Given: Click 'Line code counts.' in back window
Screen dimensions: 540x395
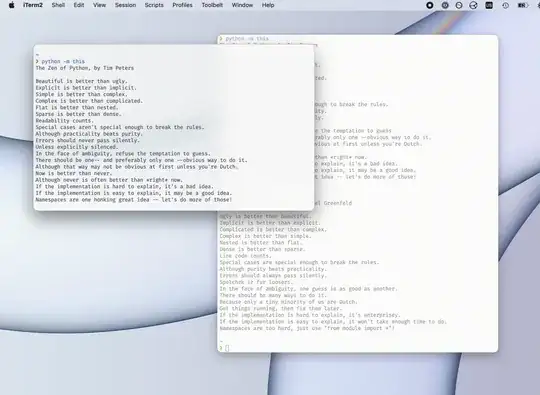Looking at the screenshot, I should pyautogui.click(x=246, y=256).
